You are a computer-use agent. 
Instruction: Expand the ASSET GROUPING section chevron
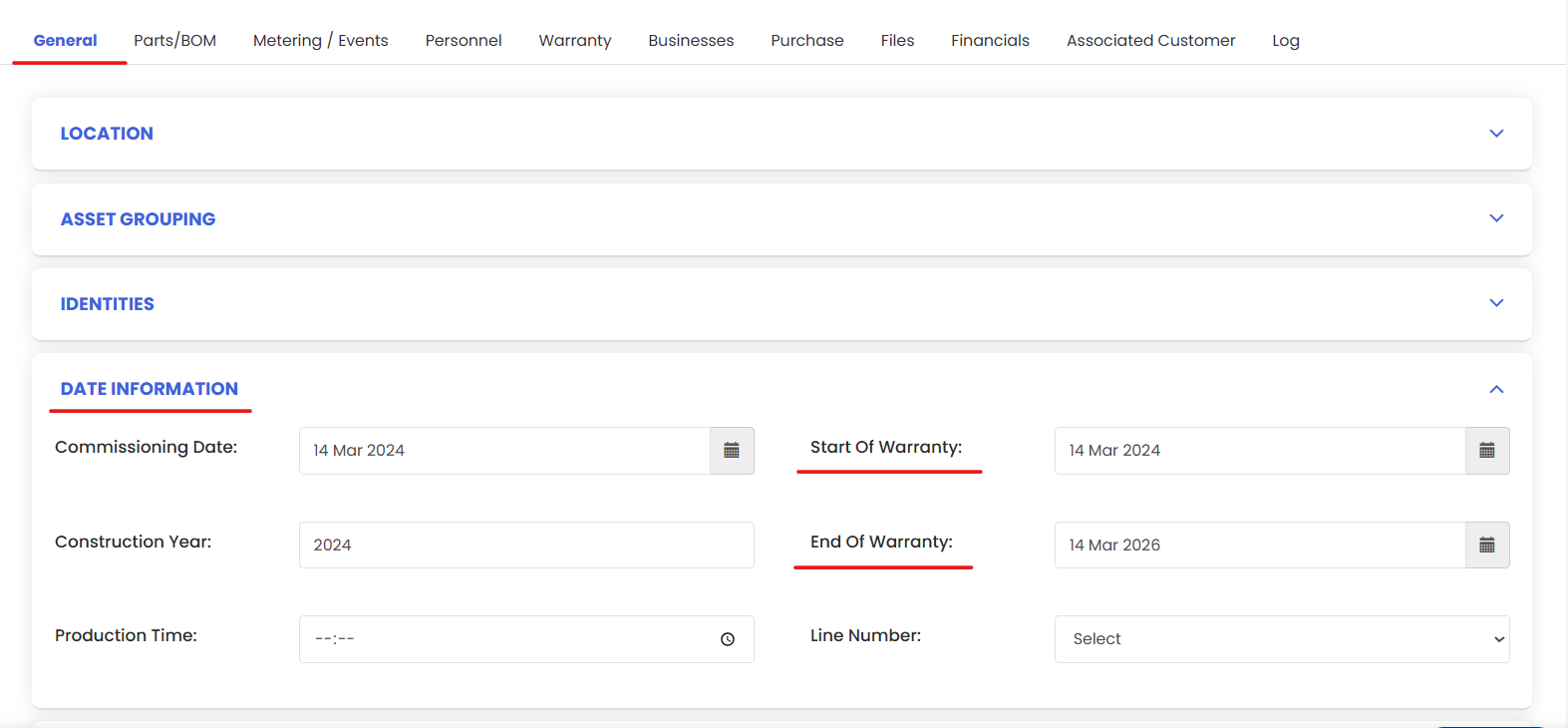pyautogui.click(x=1496, y=218)
